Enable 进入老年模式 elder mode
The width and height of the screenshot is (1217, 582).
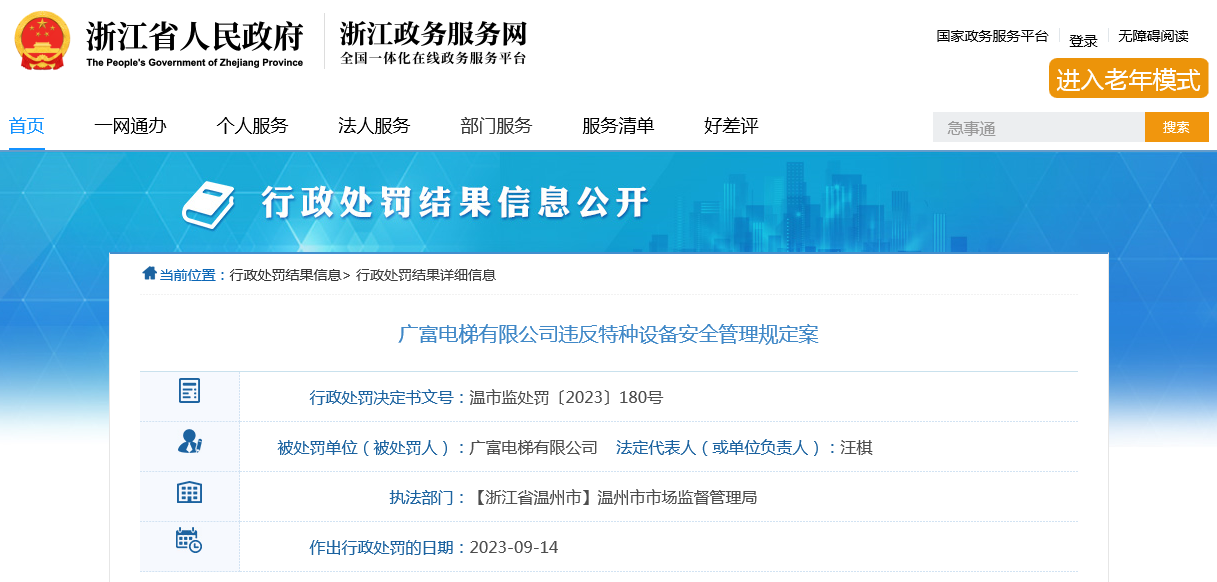click(x=1128, y=80)
